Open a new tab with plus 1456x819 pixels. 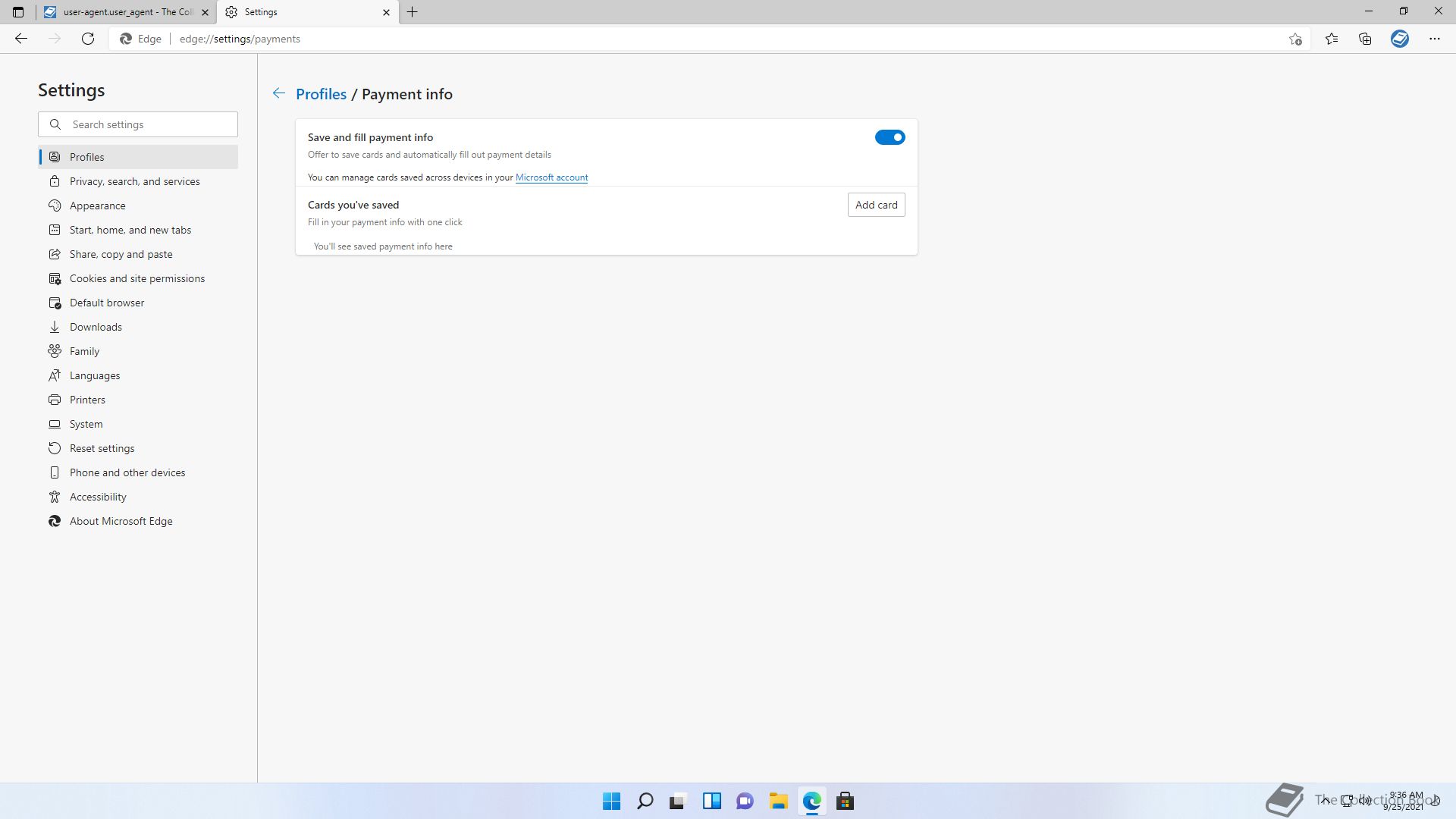(412, 12)
